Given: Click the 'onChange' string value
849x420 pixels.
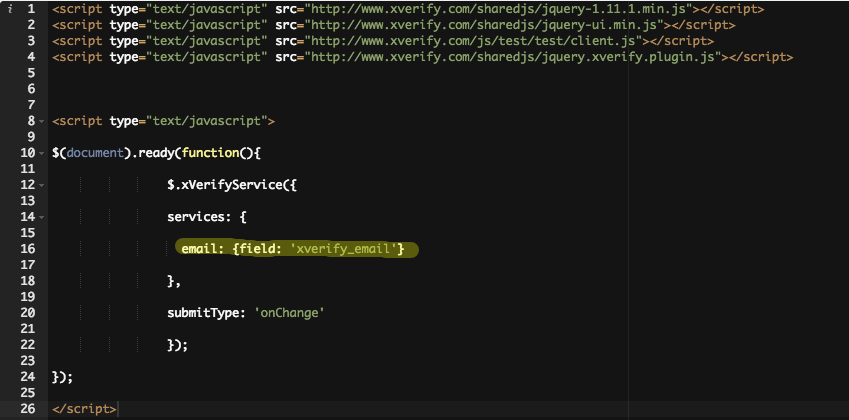Looking at the screenshot, I should pos(290,313).
